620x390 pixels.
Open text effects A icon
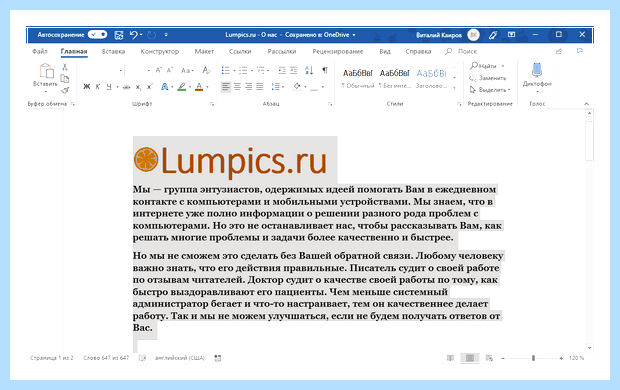[164, 87]
